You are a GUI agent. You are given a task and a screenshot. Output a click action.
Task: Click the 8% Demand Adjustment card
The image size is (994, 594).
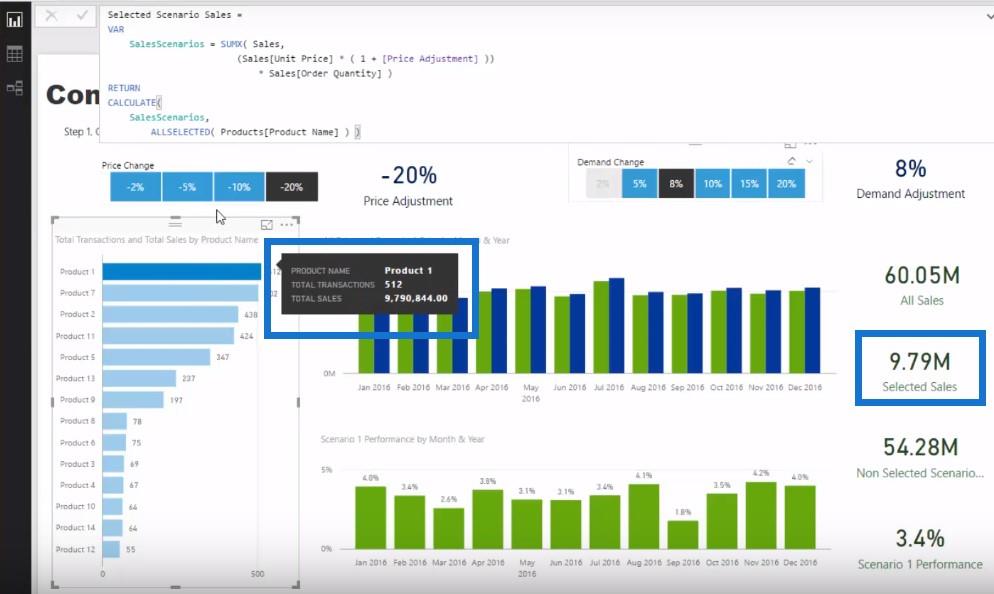[910, 179]
